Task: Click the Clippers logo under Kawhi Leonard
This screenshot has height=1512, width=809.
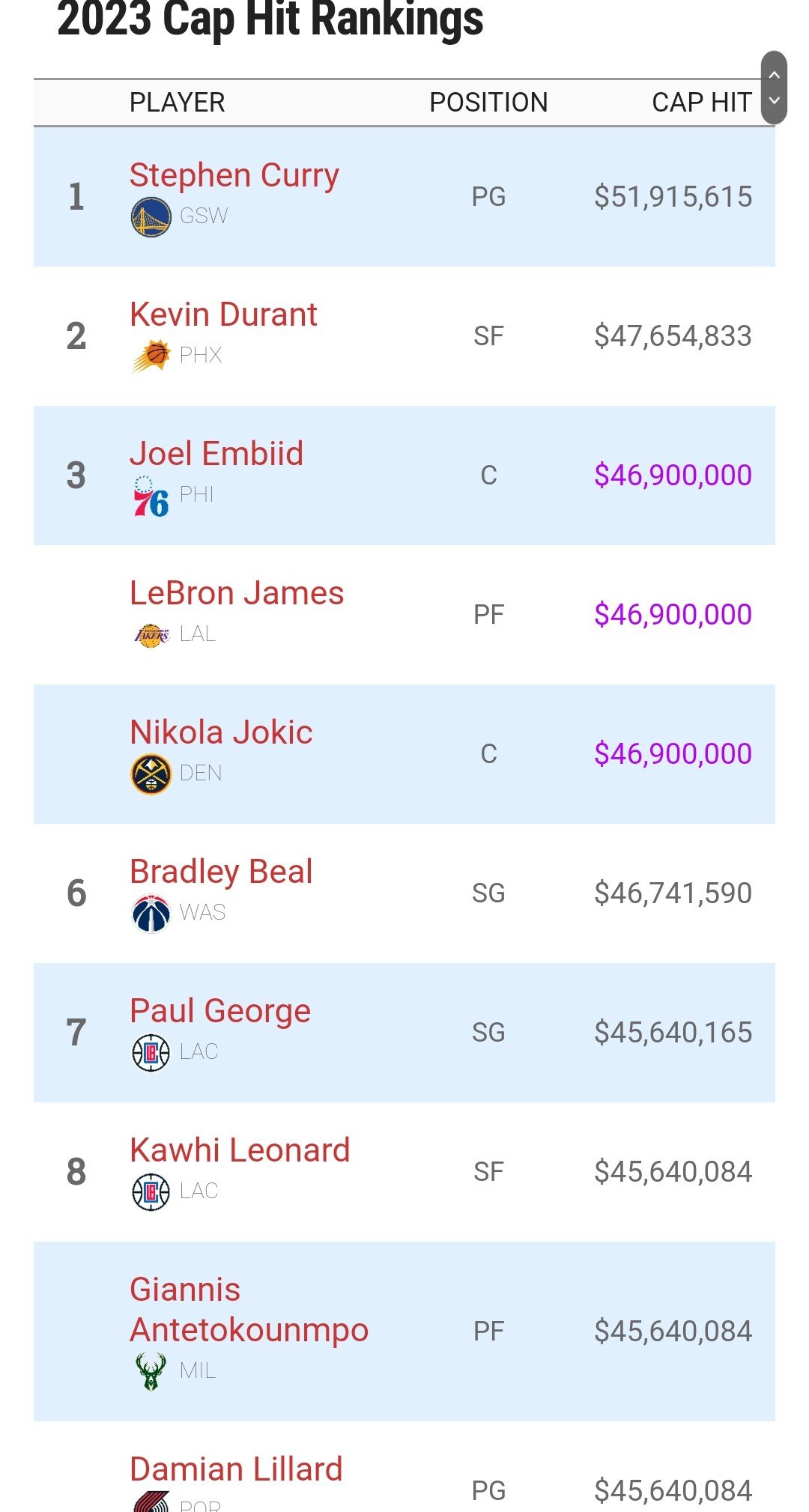Action: point(151,1191)
